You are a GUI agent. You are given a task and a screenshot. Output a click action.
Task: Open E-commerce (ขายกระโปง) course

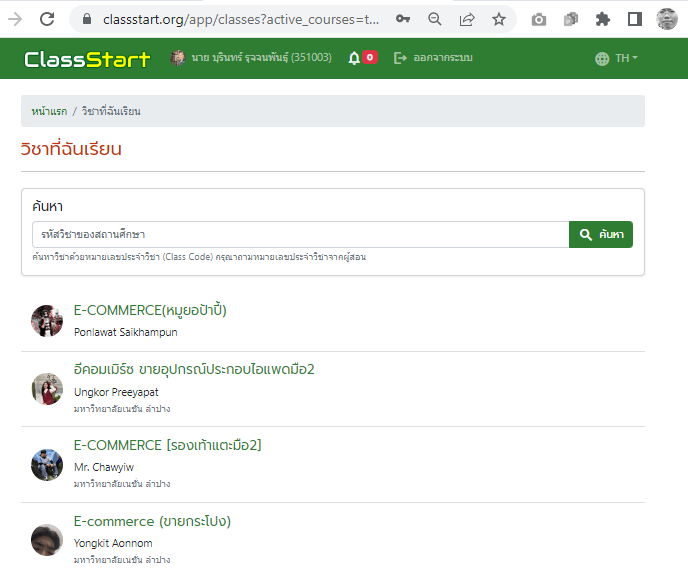[152, 521]
